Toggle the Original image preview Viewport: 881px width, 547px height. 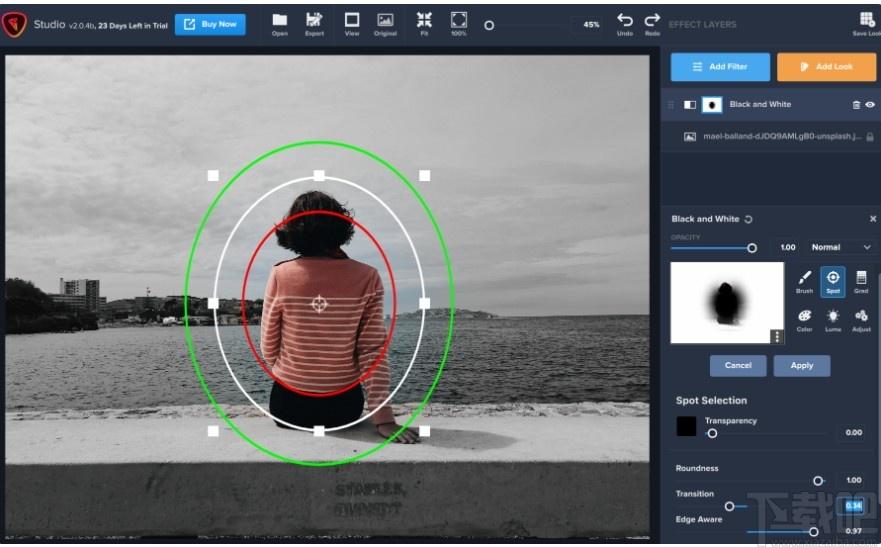pyautogui.click(x=385, y=23)
